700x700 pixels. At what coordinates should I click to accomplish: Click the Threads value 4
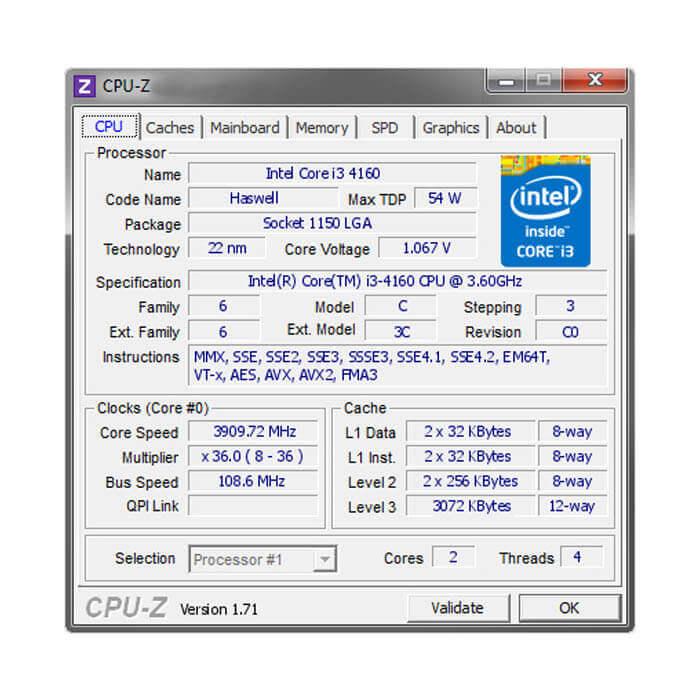(581, 557)
